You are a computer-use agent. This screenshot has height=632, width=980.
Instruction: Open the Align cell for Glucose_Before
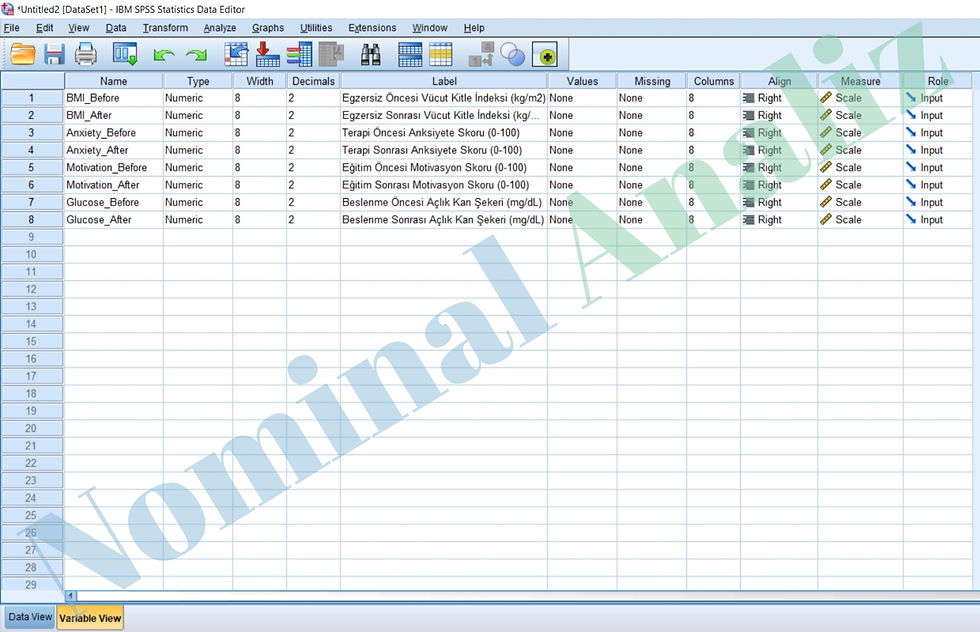pyautogui.click(x=779, y=203)
